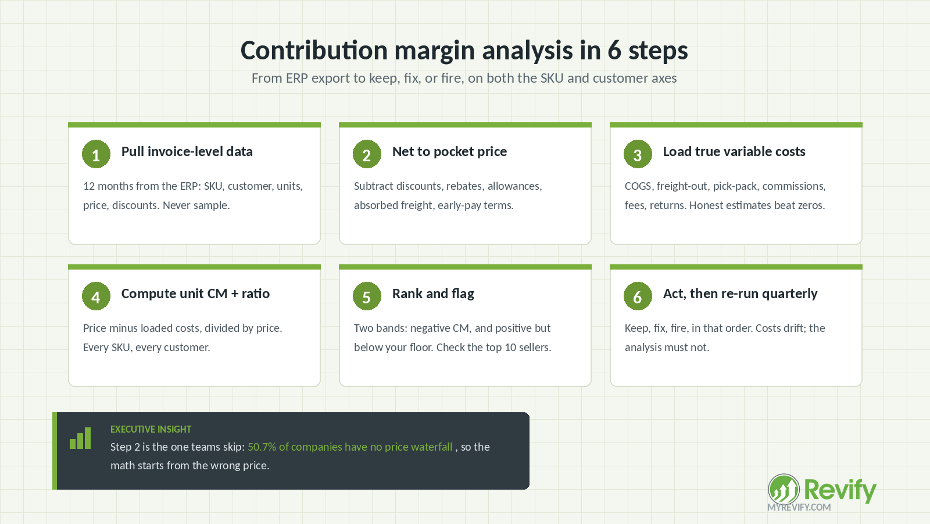Screen dimensions: 930x524
Task: Click the Executive Insight label
Action: pos(151,429)
